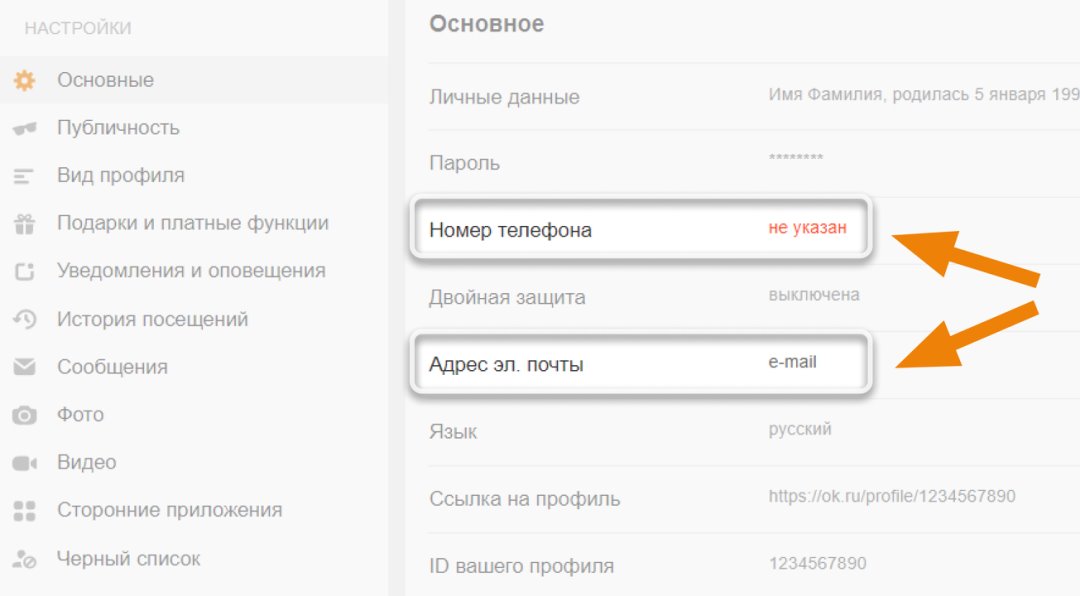Click the video camera icon for Видео

pos(24,463)
